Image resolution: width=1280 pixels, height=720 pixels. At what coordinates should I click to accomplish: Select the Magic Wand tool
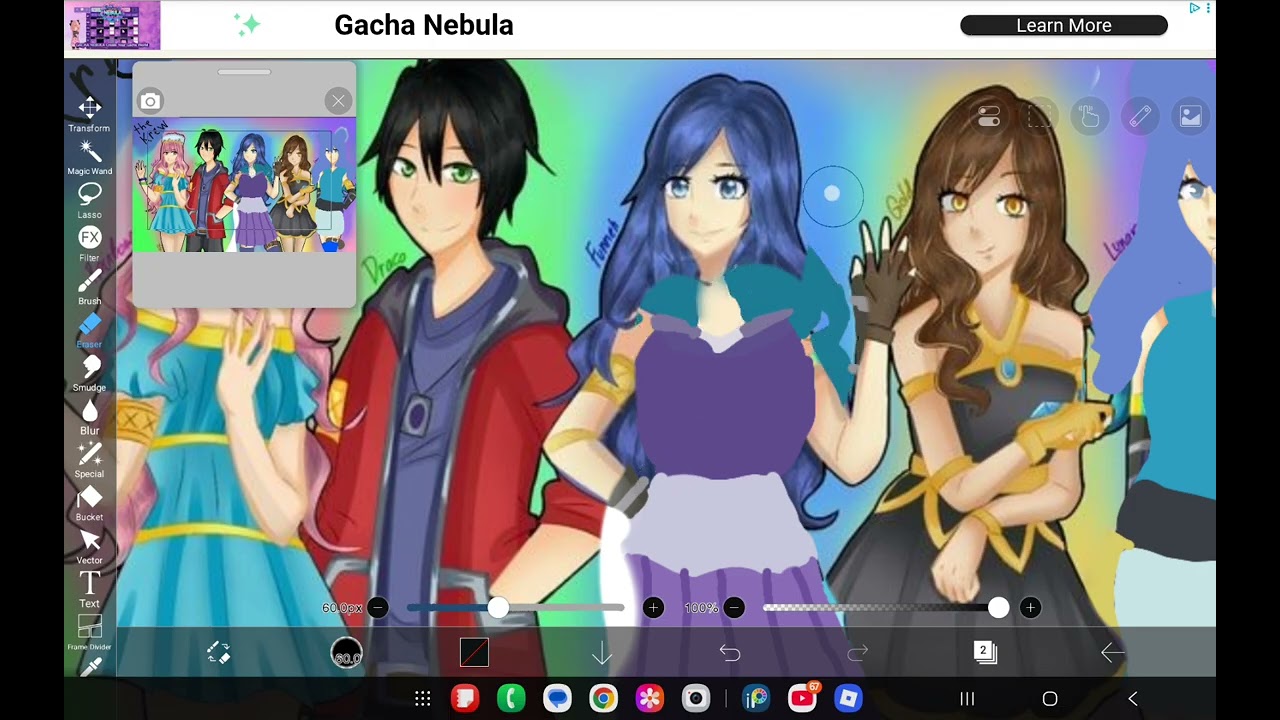(89, 157)
